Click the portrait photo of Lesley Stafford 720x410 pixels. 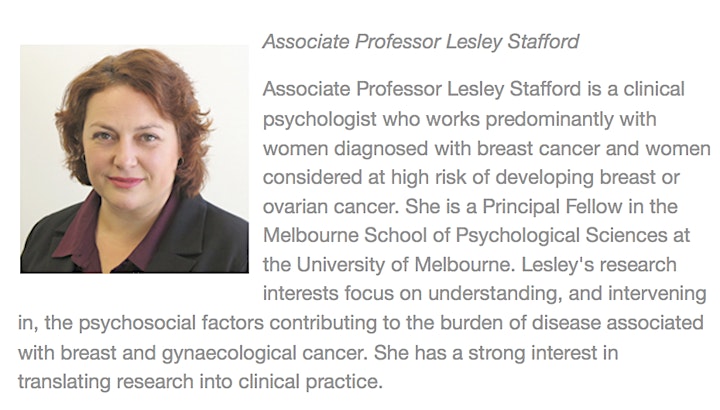tap(135, 159)
